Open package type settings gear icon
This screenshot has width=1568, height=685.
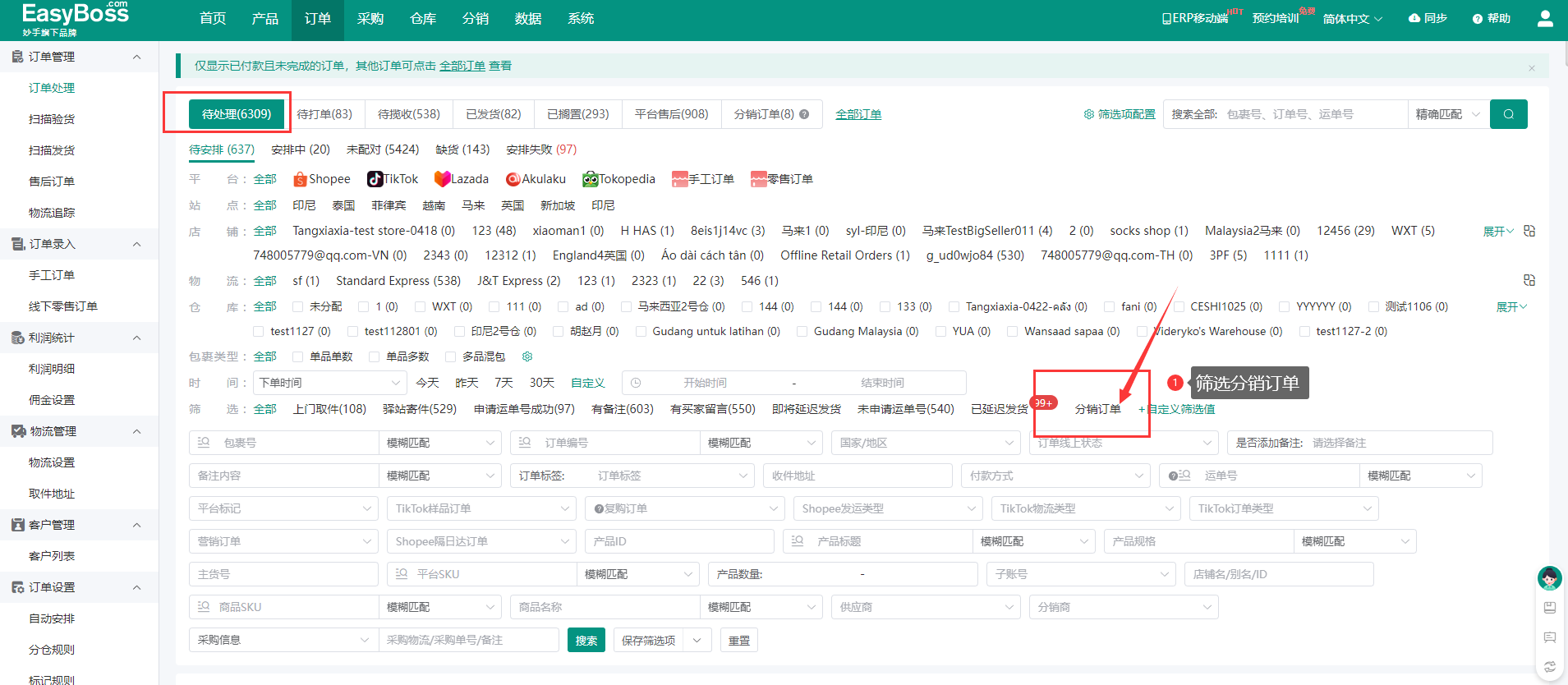(x=527, y=356)
